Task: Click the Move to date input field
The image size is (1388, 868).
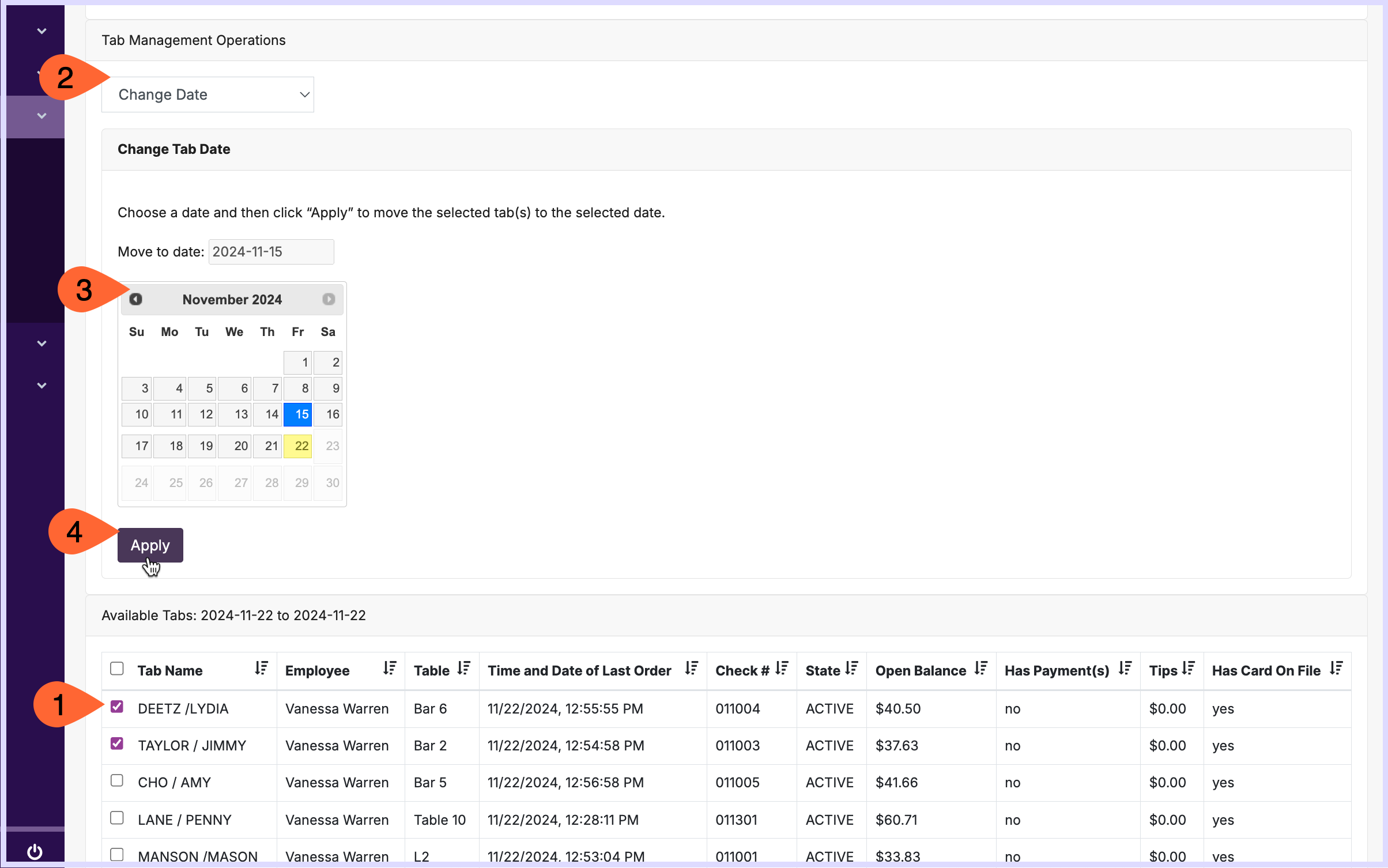Action: coord(271,252)
